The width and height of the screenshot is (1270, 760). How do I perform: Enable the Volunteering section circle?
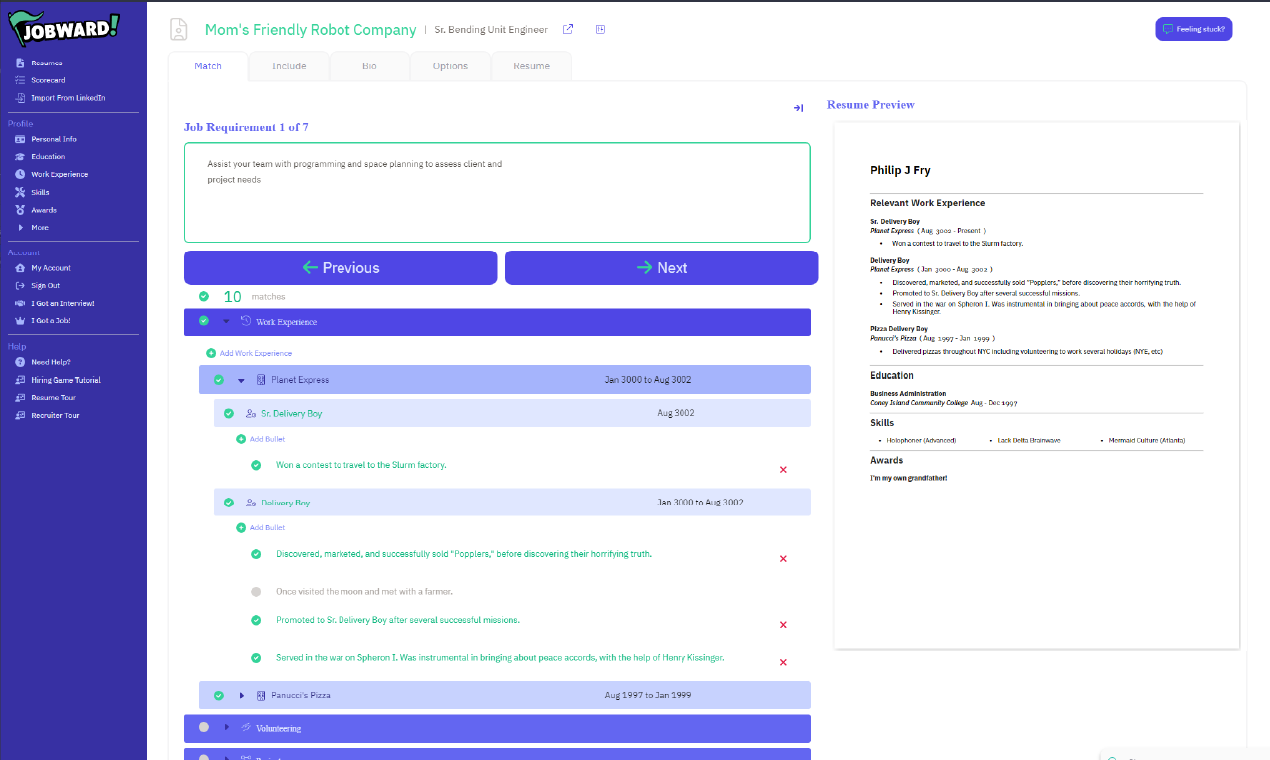[204, 727]
